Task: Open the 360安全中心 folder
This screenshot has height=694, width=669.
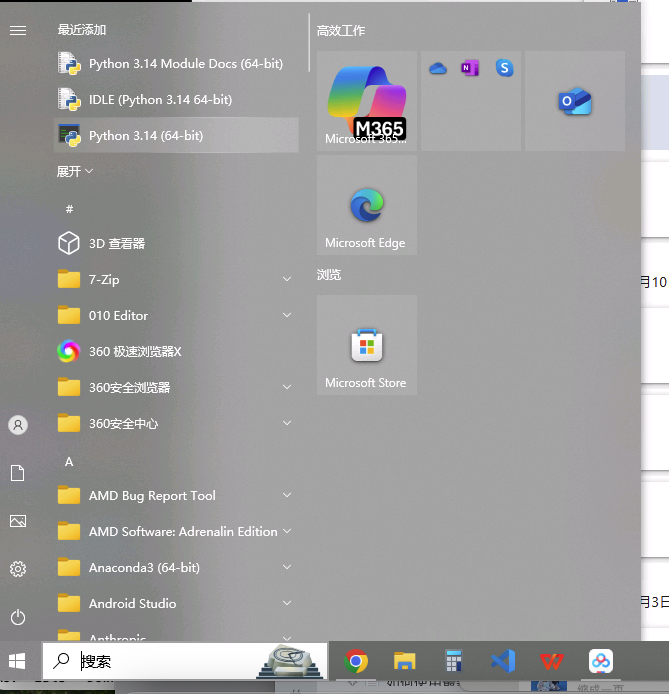Action: pos(176,424)
